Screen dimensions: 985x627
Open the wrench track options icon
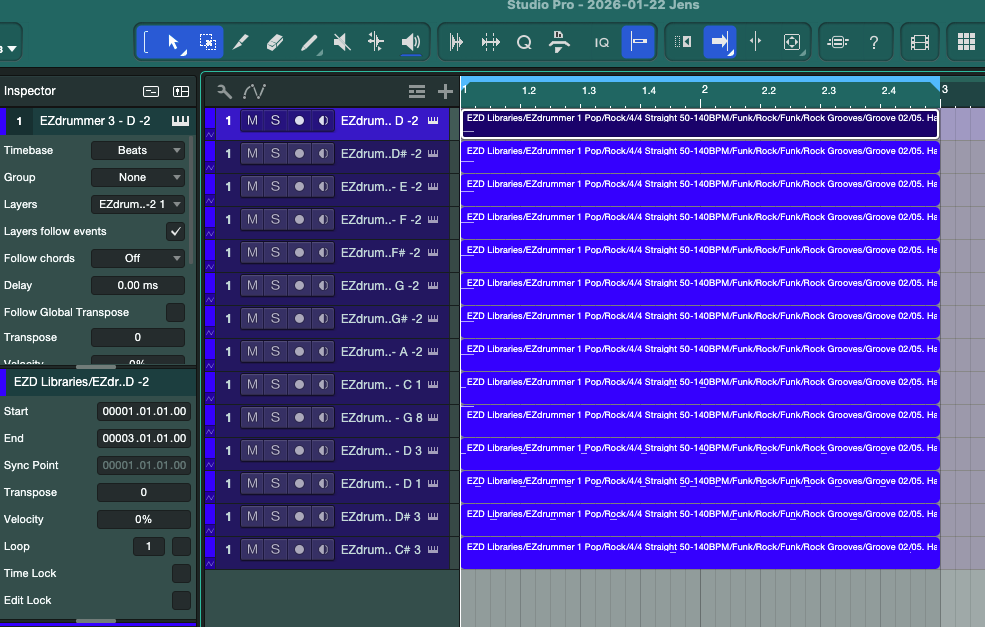[225, 92]
